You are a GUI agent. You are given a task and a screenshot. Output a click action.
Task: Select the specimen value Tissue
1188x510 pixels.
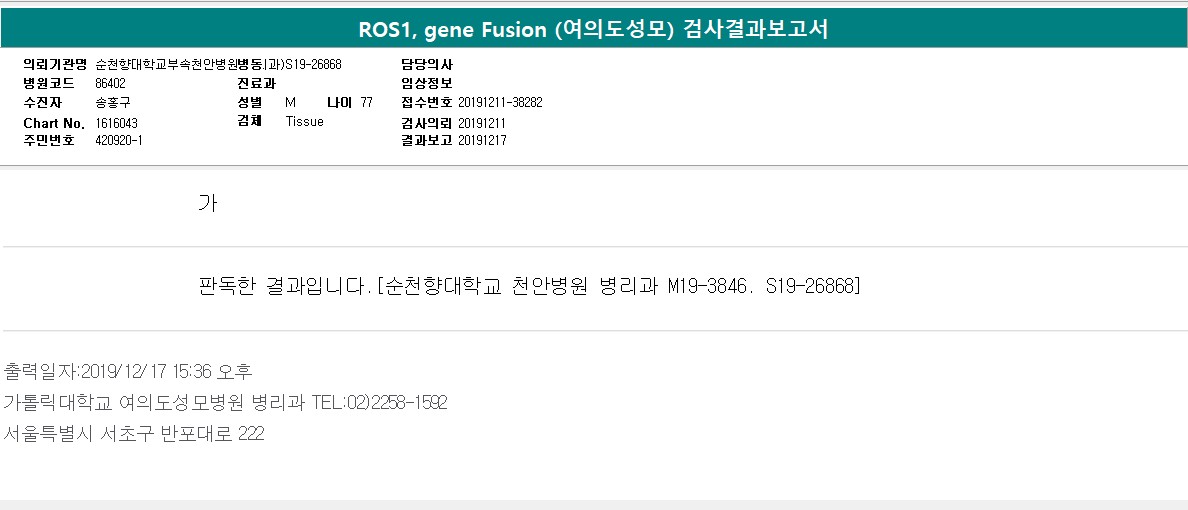pyautogui.click(x=304, y=122)
